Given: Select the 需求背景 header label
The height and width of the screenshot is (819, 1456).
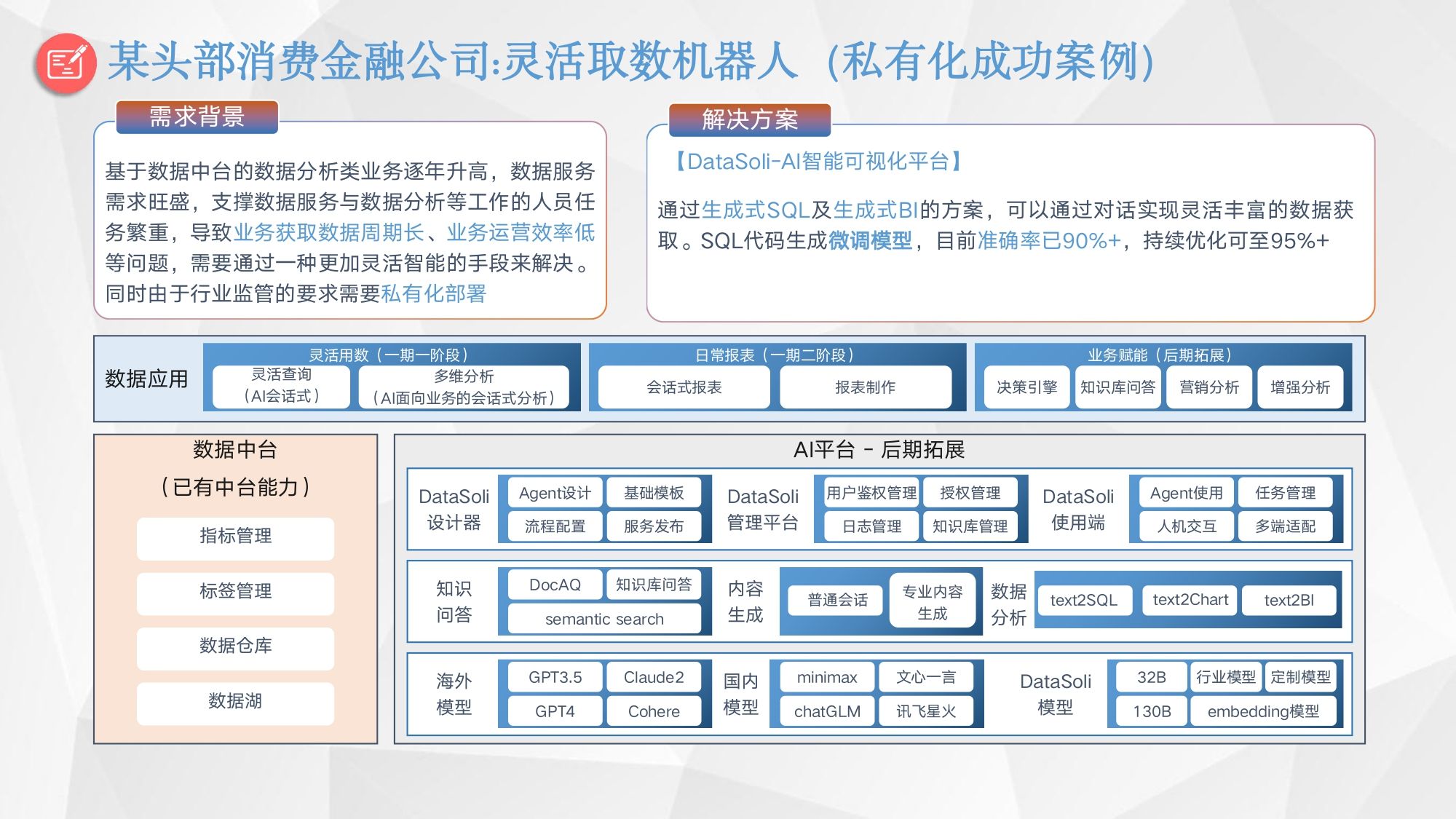Looking at the screenshot, I should [197, 116].
